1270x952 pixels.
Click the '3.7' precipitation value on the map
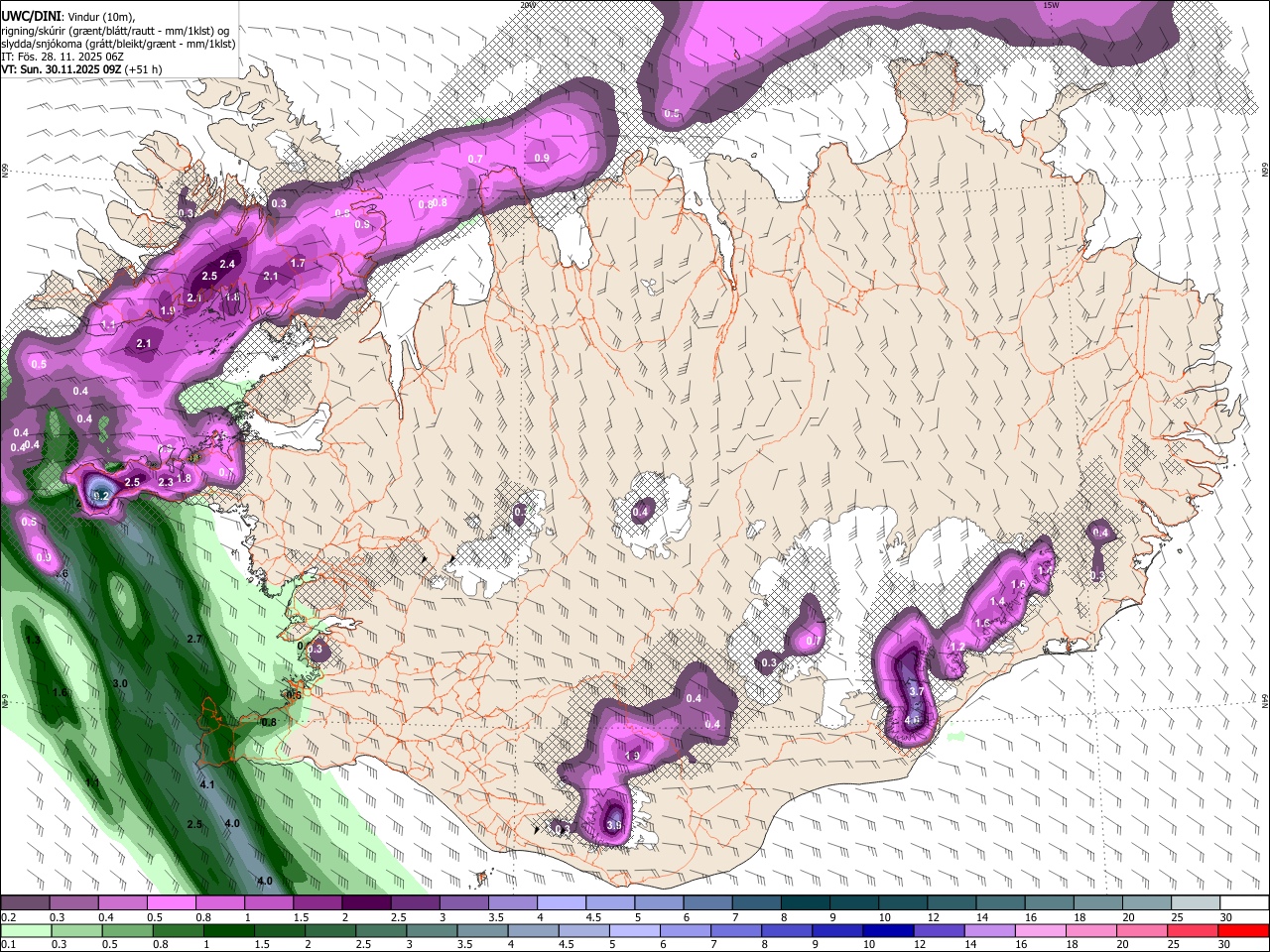pyautogui.click(x=917, y=691)
